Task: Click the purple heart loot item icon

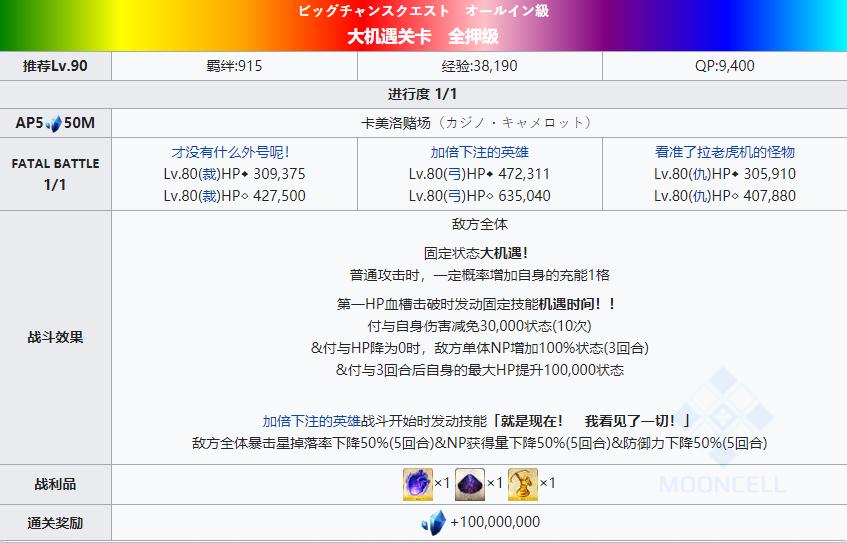Action: pyautogui.click(x=414, y=484)
